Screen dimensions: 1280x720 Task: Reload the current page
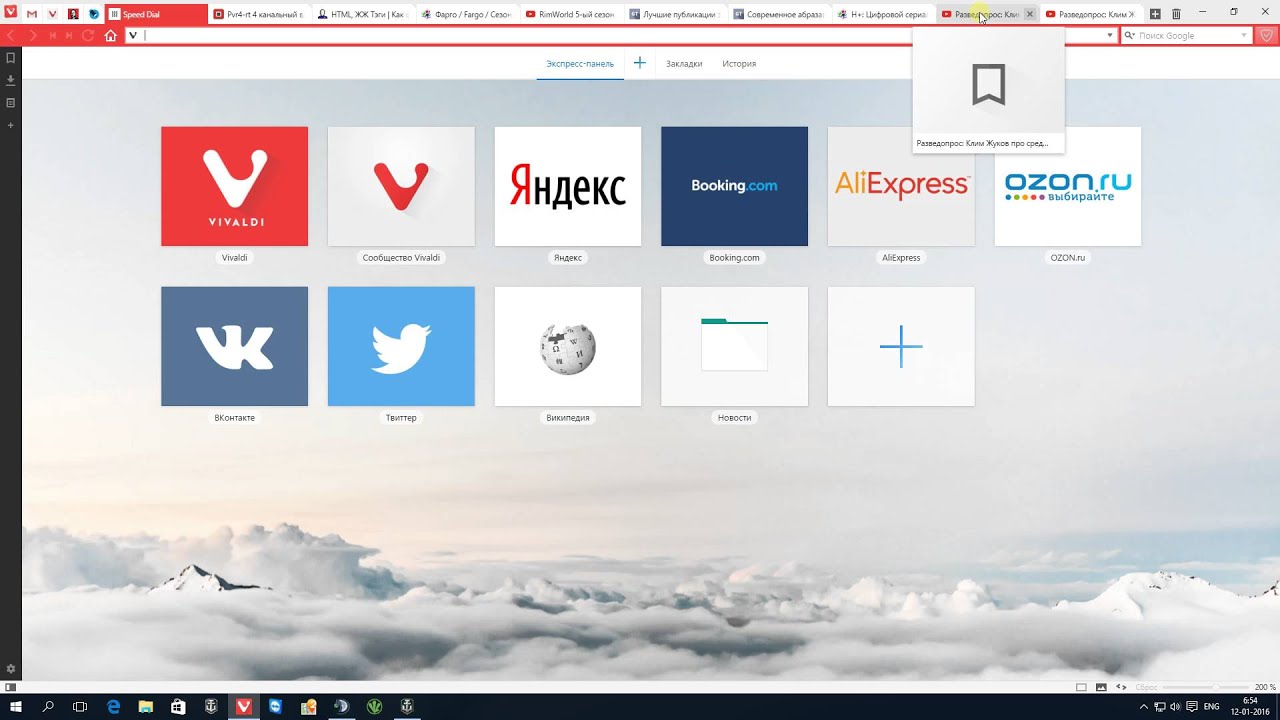[x=88, y=35]
